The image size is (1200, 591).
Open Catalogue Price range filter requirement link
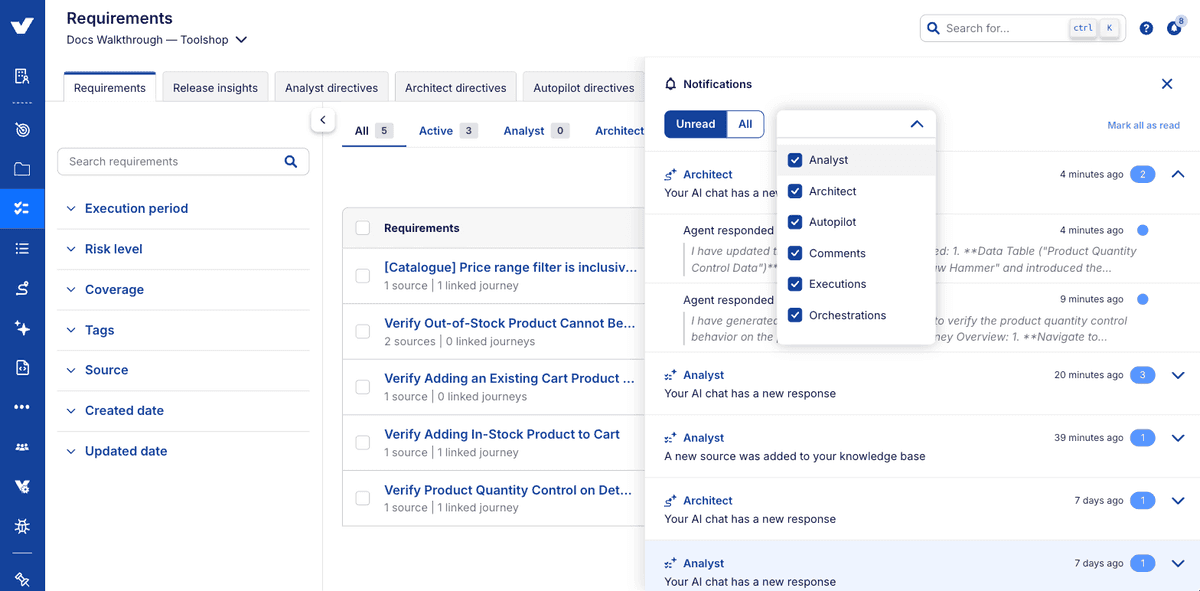pos(510,267)
